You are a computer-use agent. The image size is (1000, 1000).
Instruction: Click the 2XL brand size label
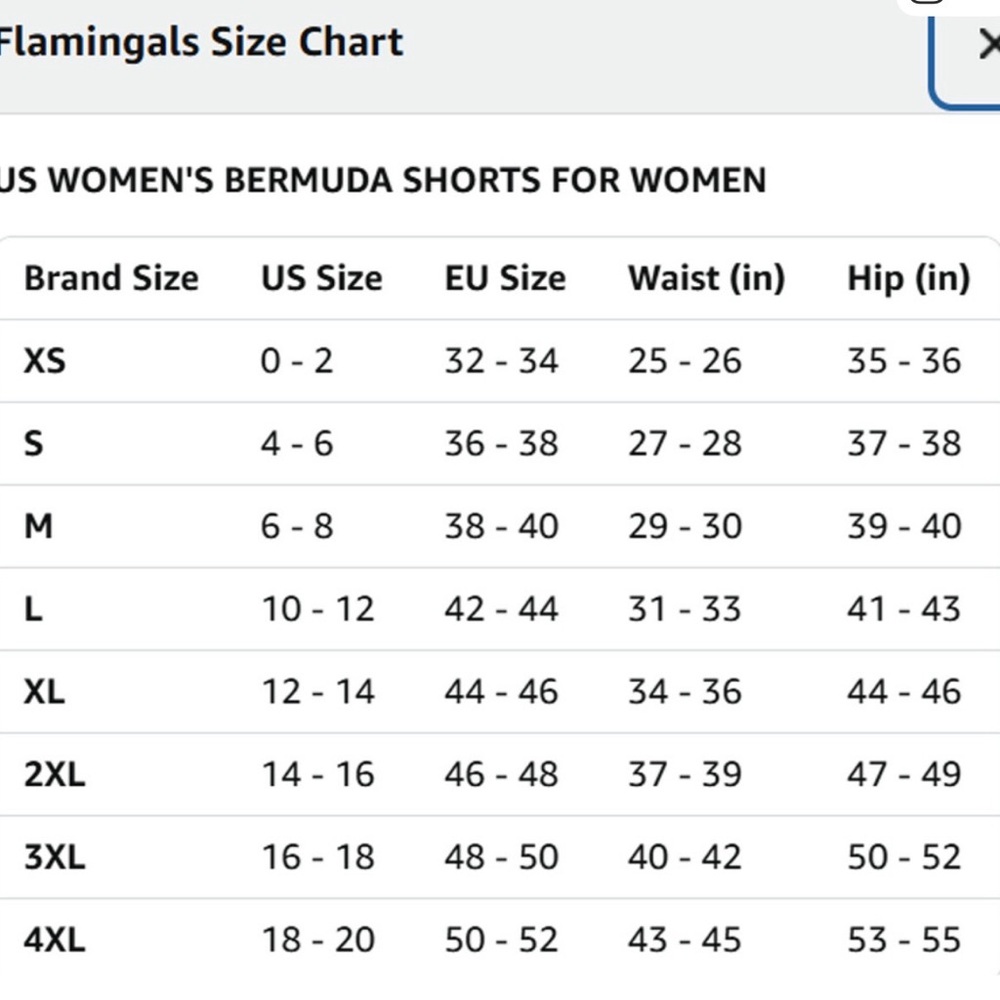tap(54, 773)
